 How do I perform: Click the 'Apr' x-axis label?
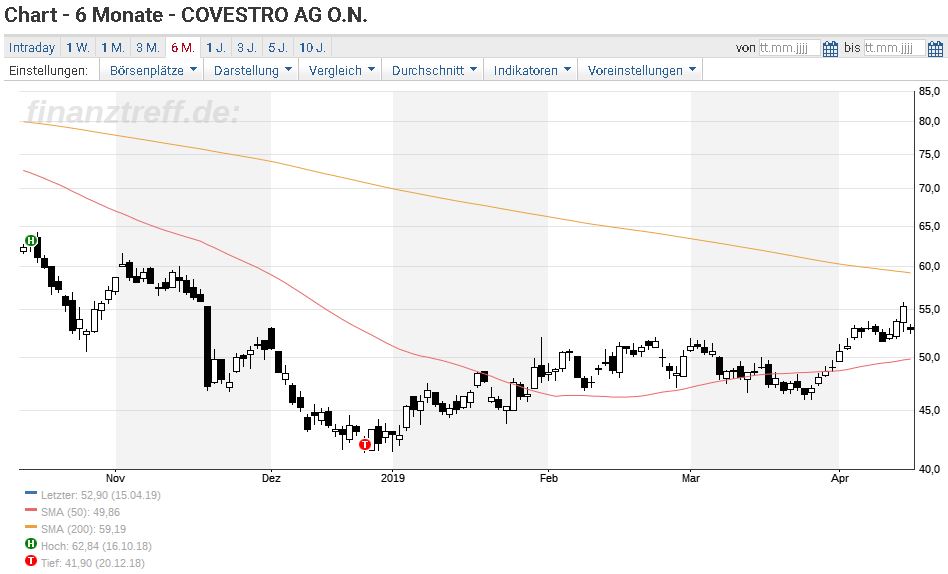839,478
